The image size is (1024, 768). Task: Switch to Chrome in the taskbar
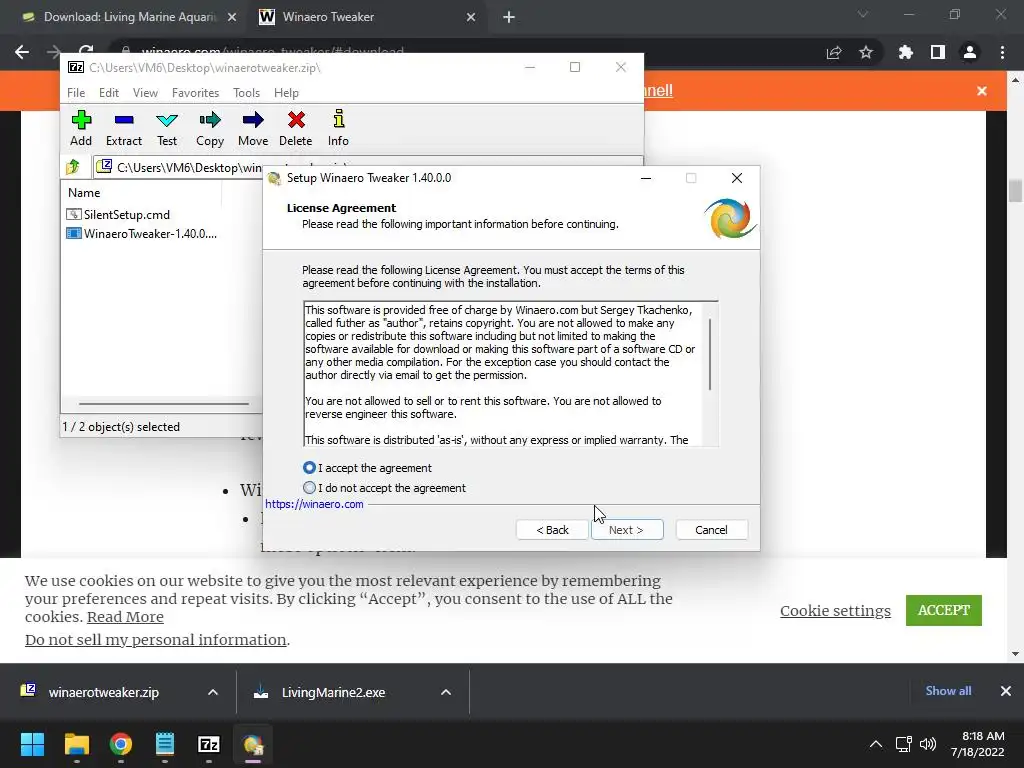[x=121, y=744]
